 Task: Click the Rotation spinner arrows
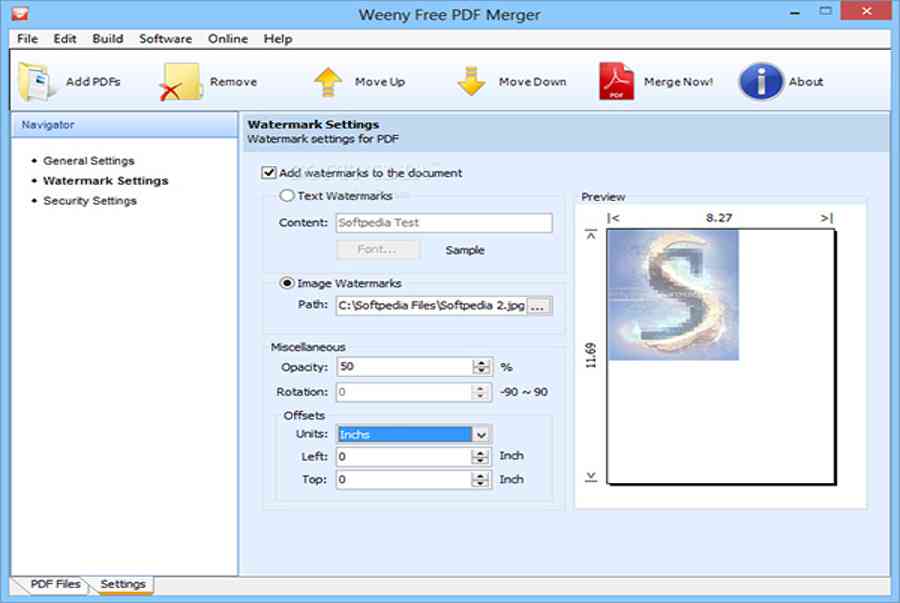click(481, 392)
